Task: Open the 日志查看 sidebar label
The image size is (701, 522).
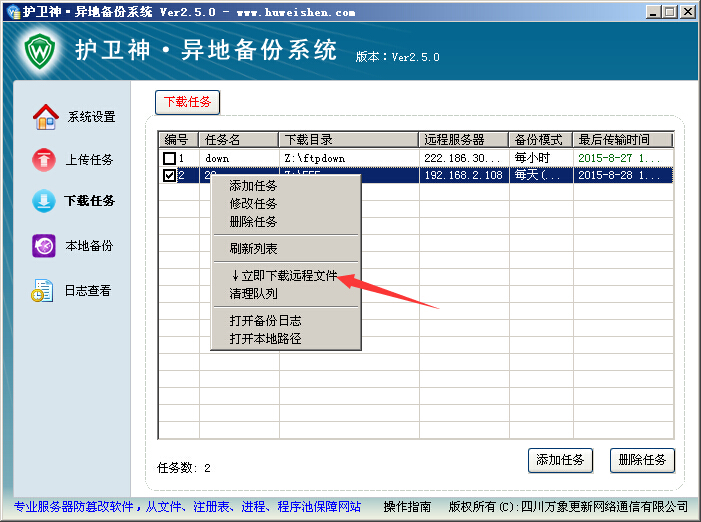Action: (x=88, y=290)
